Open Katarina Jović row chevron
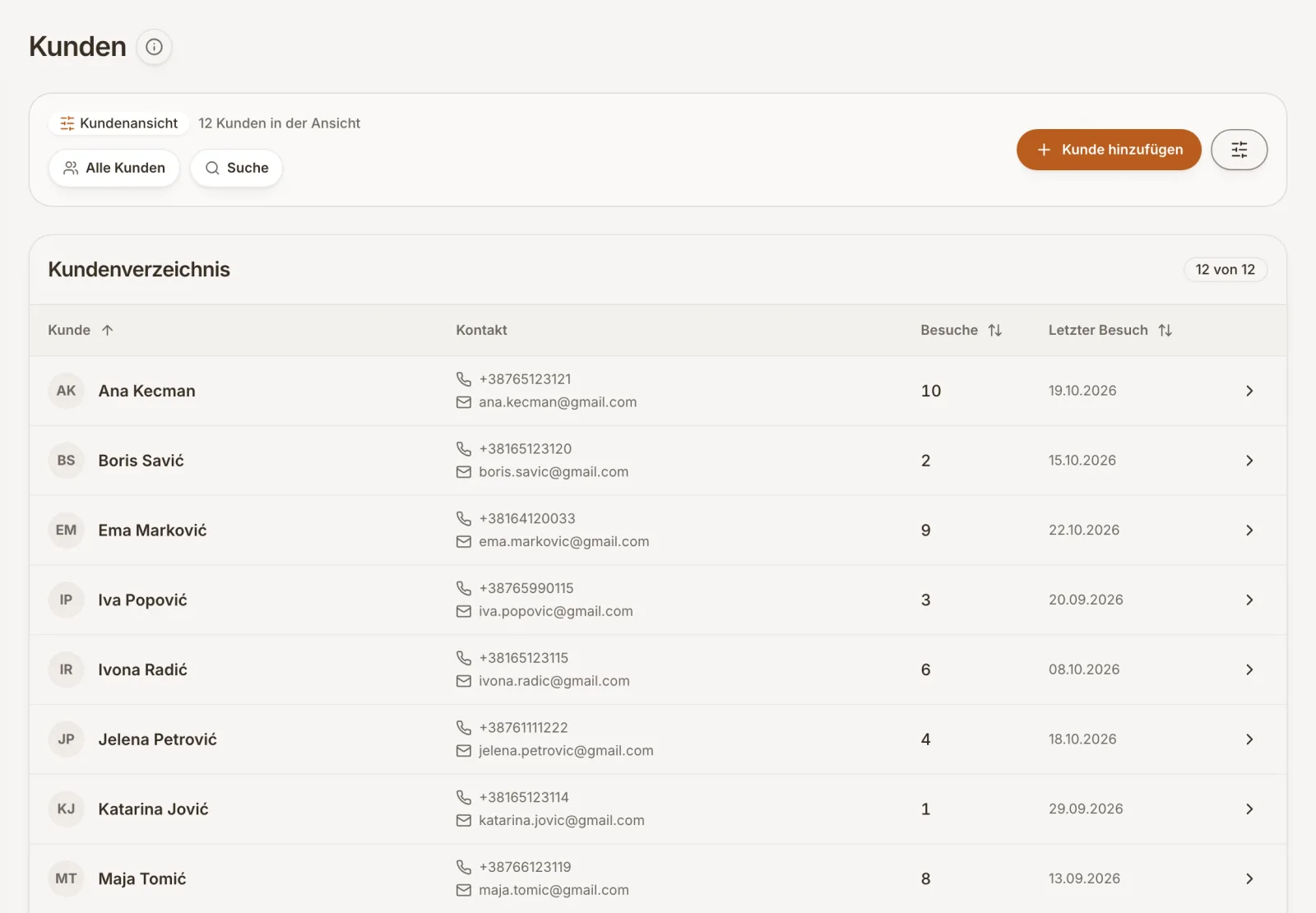 1249,809
